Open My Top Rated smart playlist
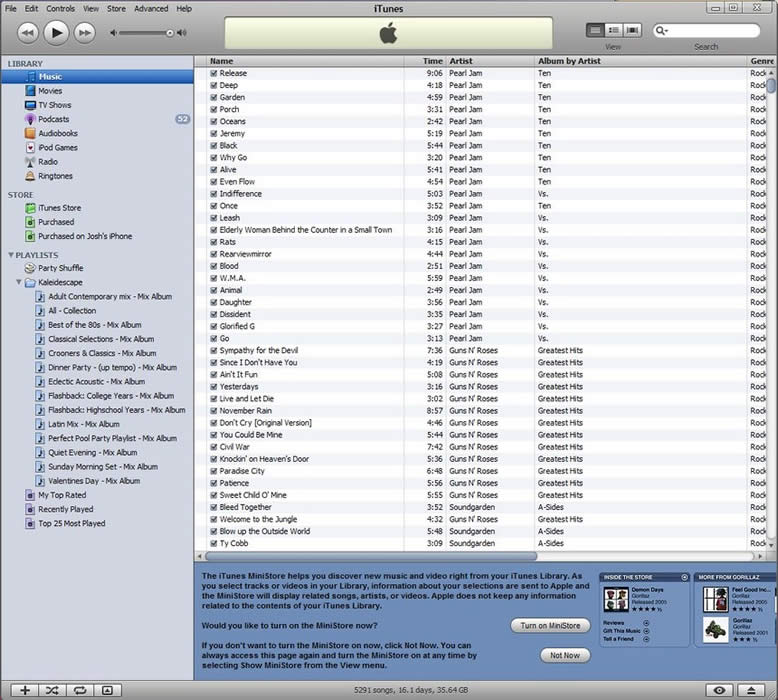 coord(62,495)
